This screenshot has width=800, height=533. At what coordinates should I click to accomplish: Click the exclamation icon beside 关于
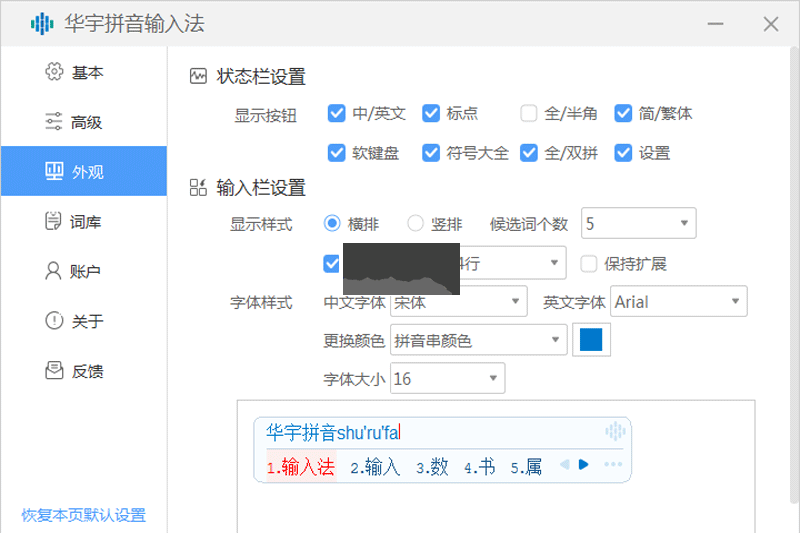54,320
